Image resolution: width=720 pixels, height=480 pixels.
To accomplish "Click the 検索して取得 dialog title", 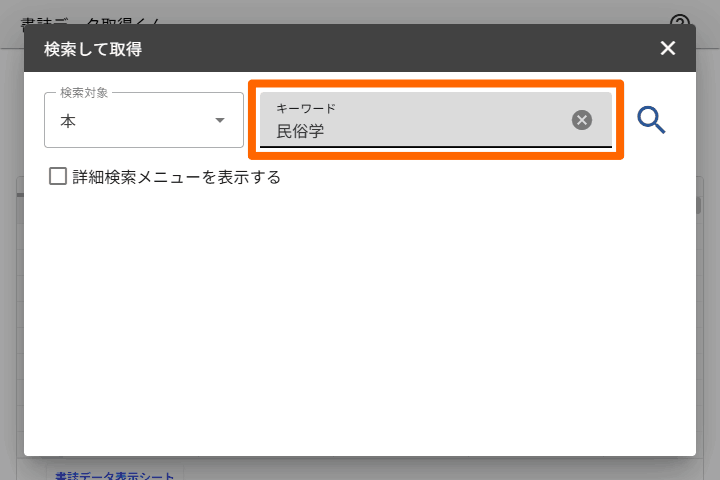I will [x=92, y=49].
